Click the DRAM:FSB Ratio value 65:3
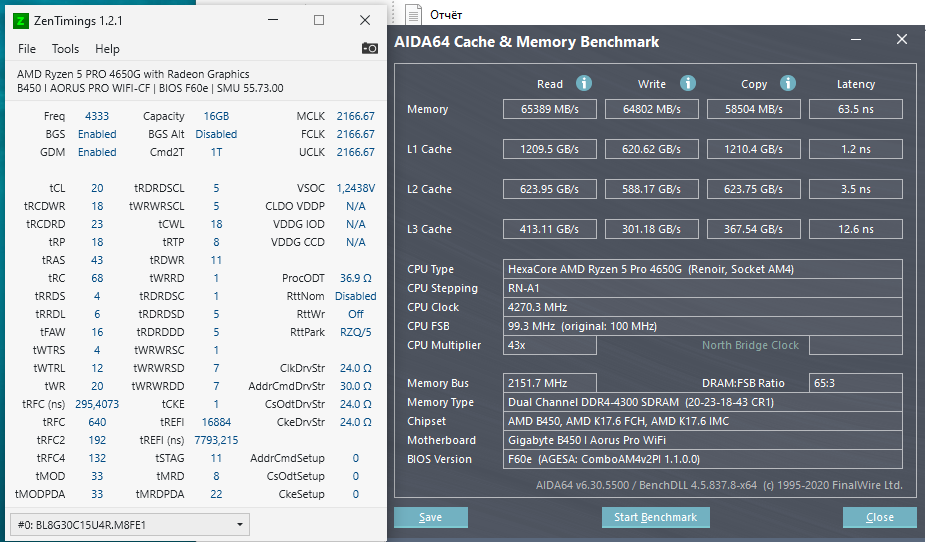 856,383
